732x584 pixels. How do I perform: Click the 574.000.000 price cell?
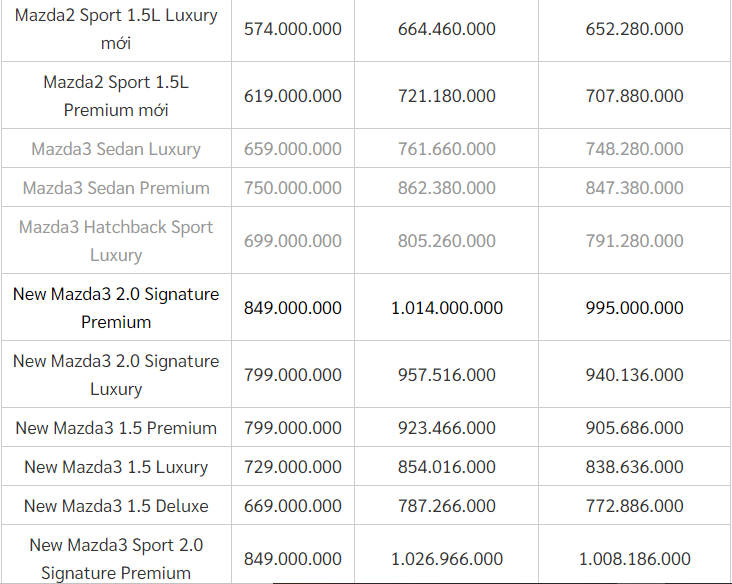click(293, 29)
